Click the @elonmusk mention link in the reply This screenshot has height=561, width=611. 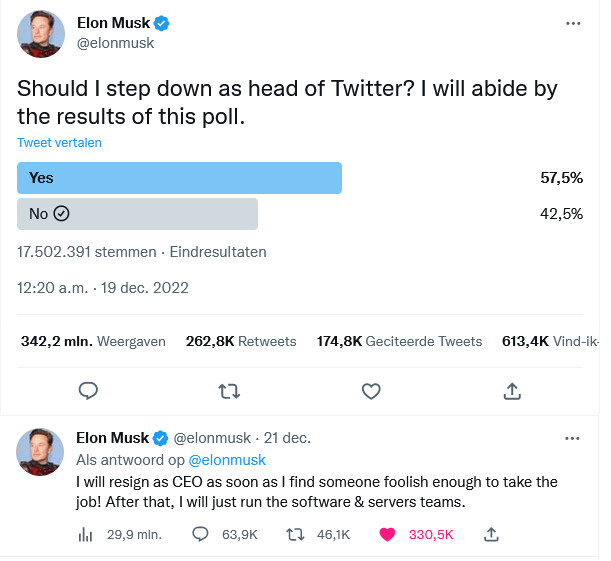point(227,460)
